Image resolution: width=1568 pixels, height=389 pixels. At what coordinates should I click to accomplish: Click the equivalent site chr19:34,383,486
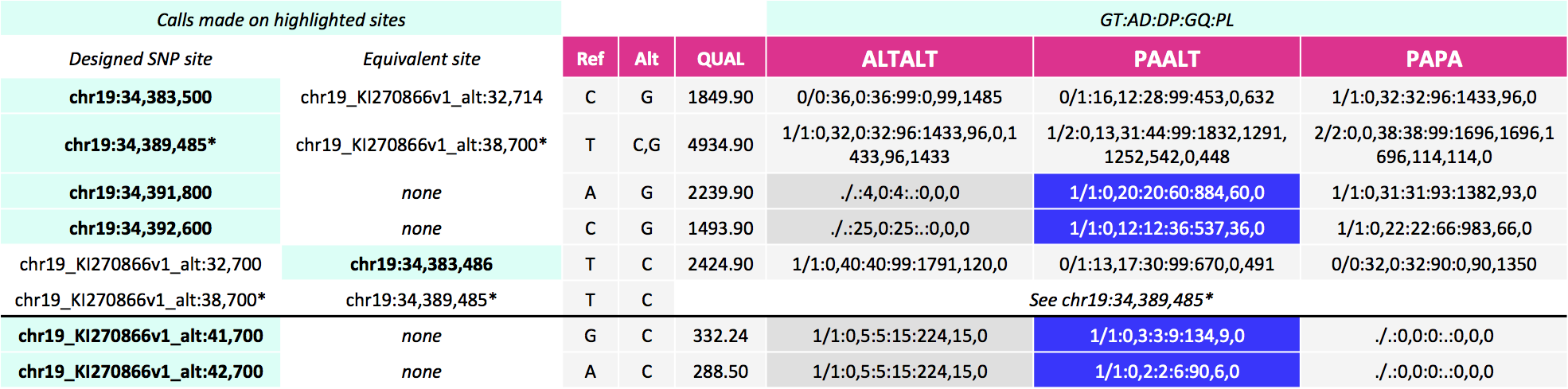(x=421, y=264)
